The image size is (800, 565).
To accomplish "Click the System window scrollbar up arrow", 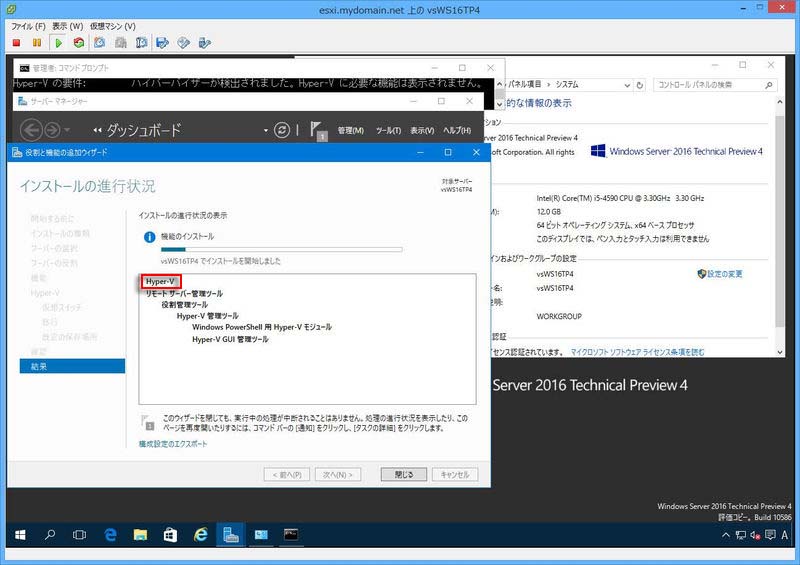I will point(780,103).
